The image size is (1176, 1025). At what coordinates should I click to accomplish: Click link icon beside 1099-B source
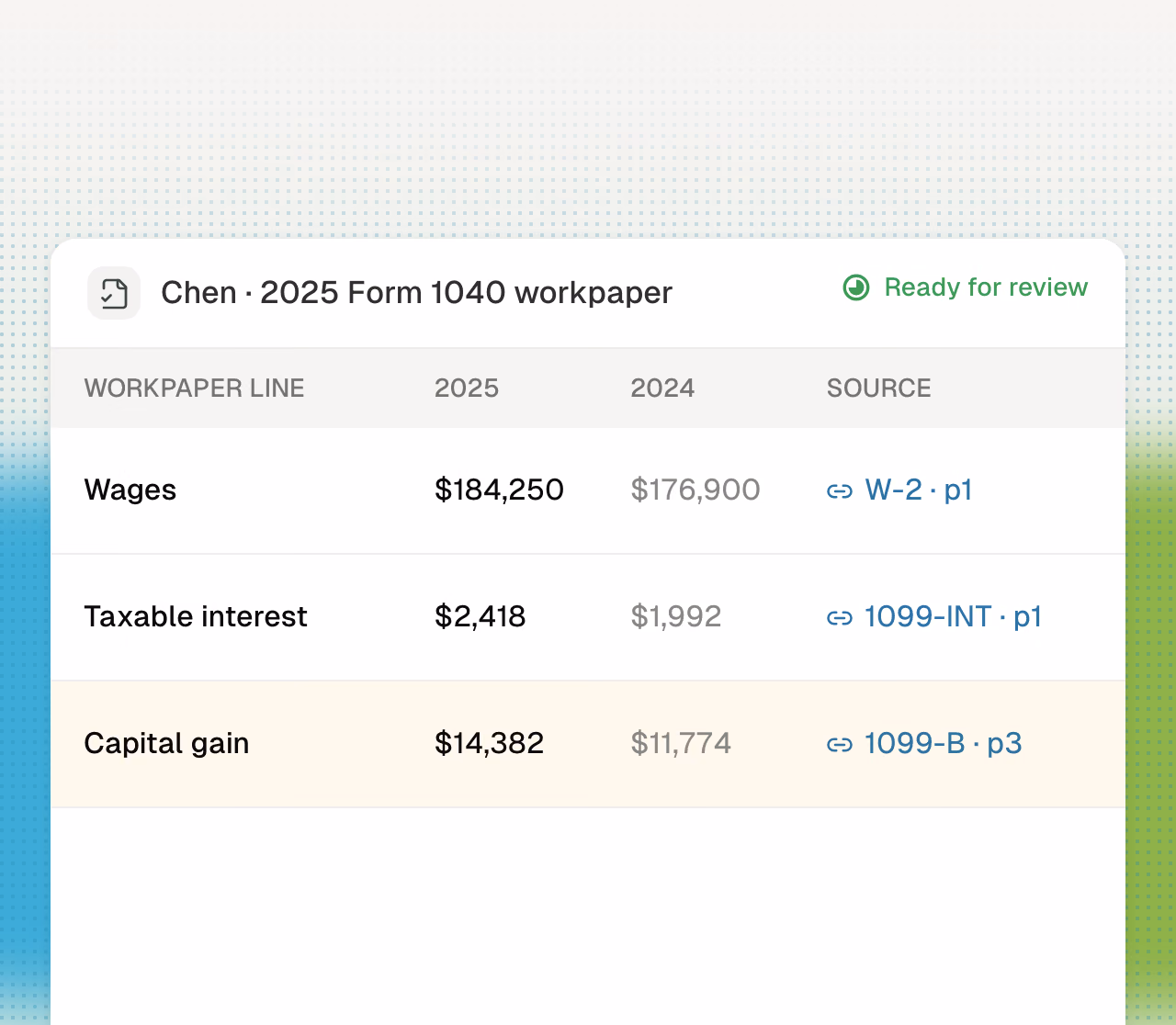(840, 745)
